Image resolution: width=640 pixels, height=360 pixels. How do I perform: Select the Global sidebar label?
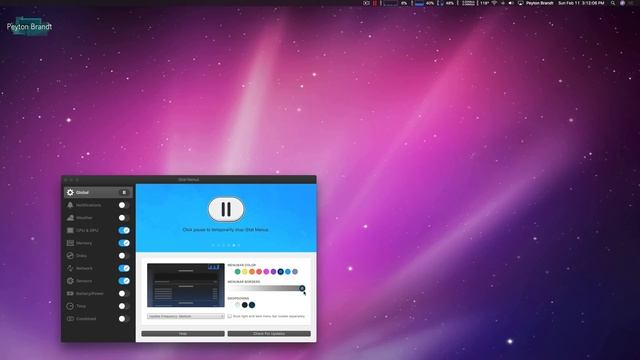pos(82,192)
